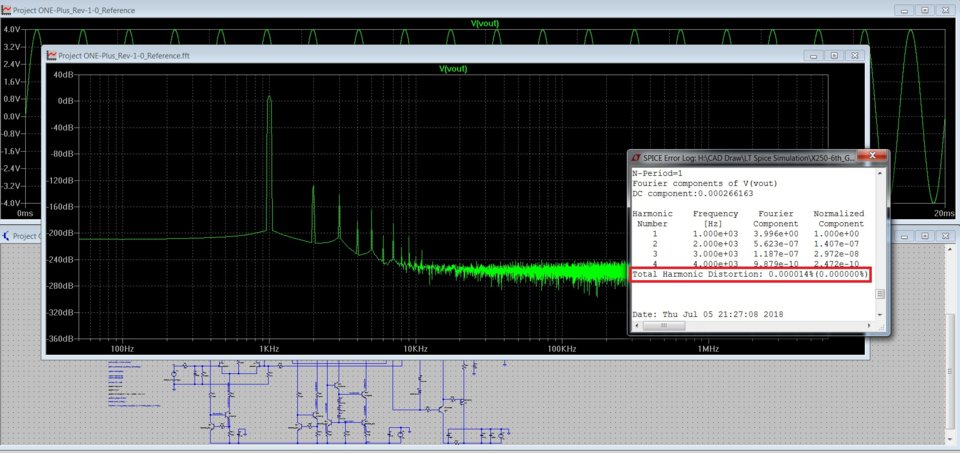Select the V(vout) trace label in FFT window
960x453 pixels.
[x=452, y=69]
